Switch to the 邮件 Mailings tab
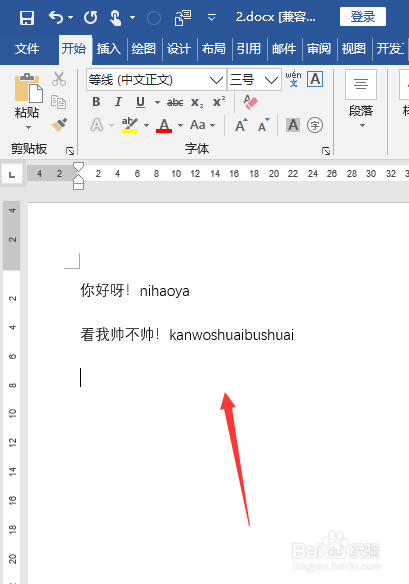Viewport: 409px width, 584px height. [x=284, y=48]
